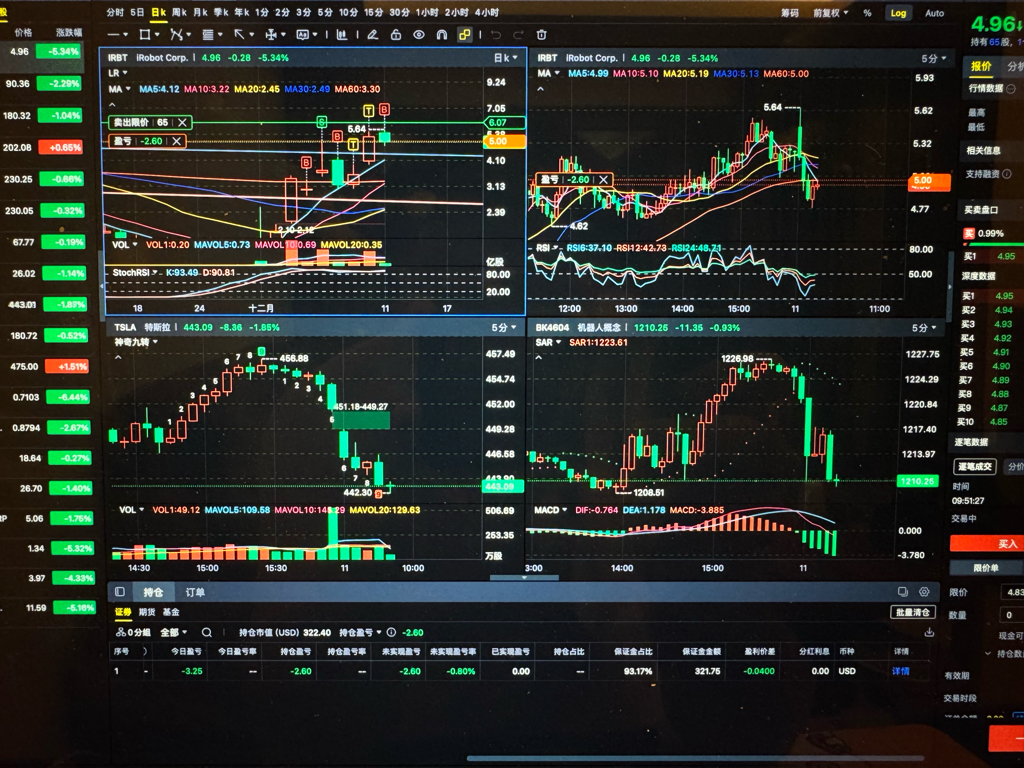Click info icon next to 持仓盈亏
Viewport: 1024px width, 768px height.
(391, 632)
